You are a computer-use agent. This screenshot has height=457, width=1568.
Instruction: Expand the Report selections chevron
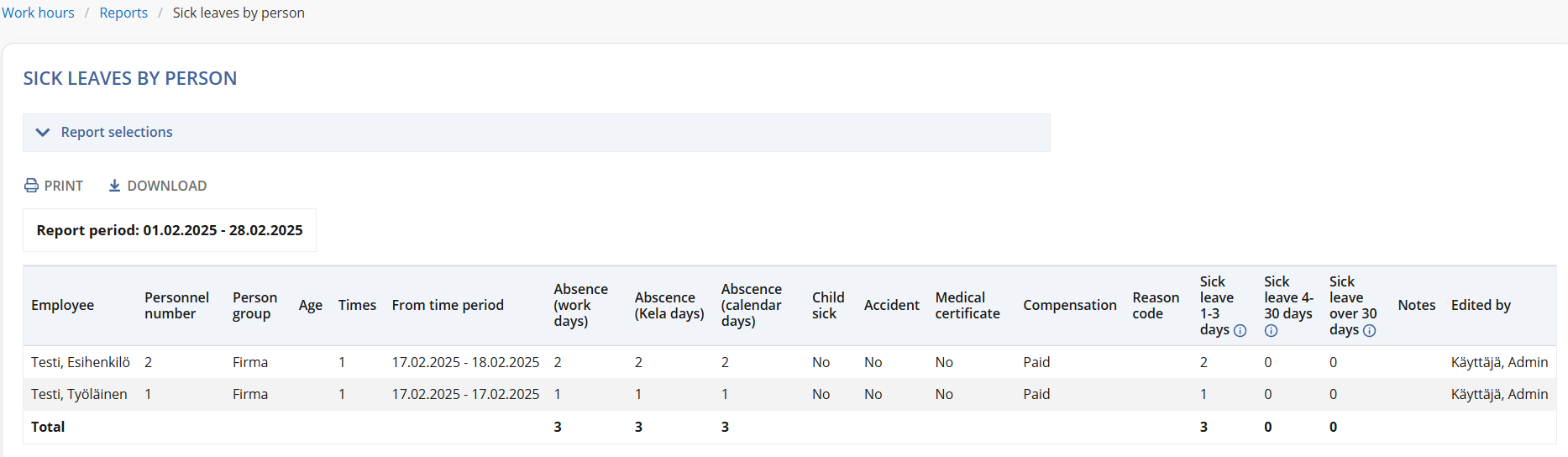click(43, 133)
